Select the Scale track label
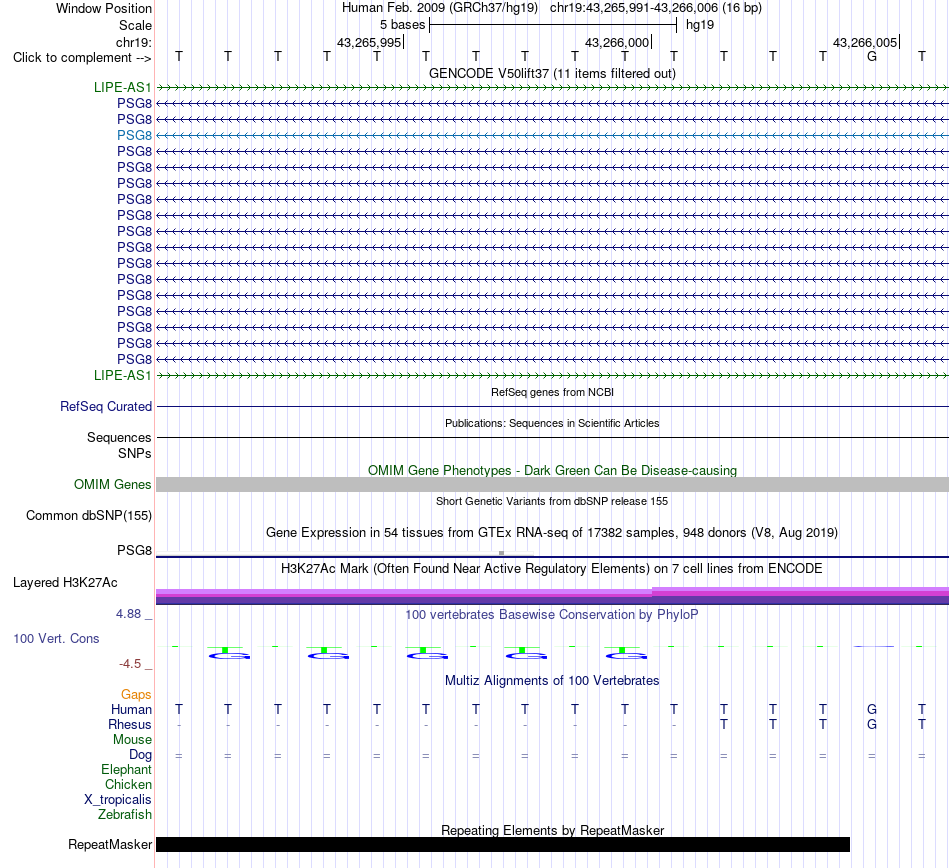Image resolution: width=950 pixels, height=868 pixels. click(135, 25)
